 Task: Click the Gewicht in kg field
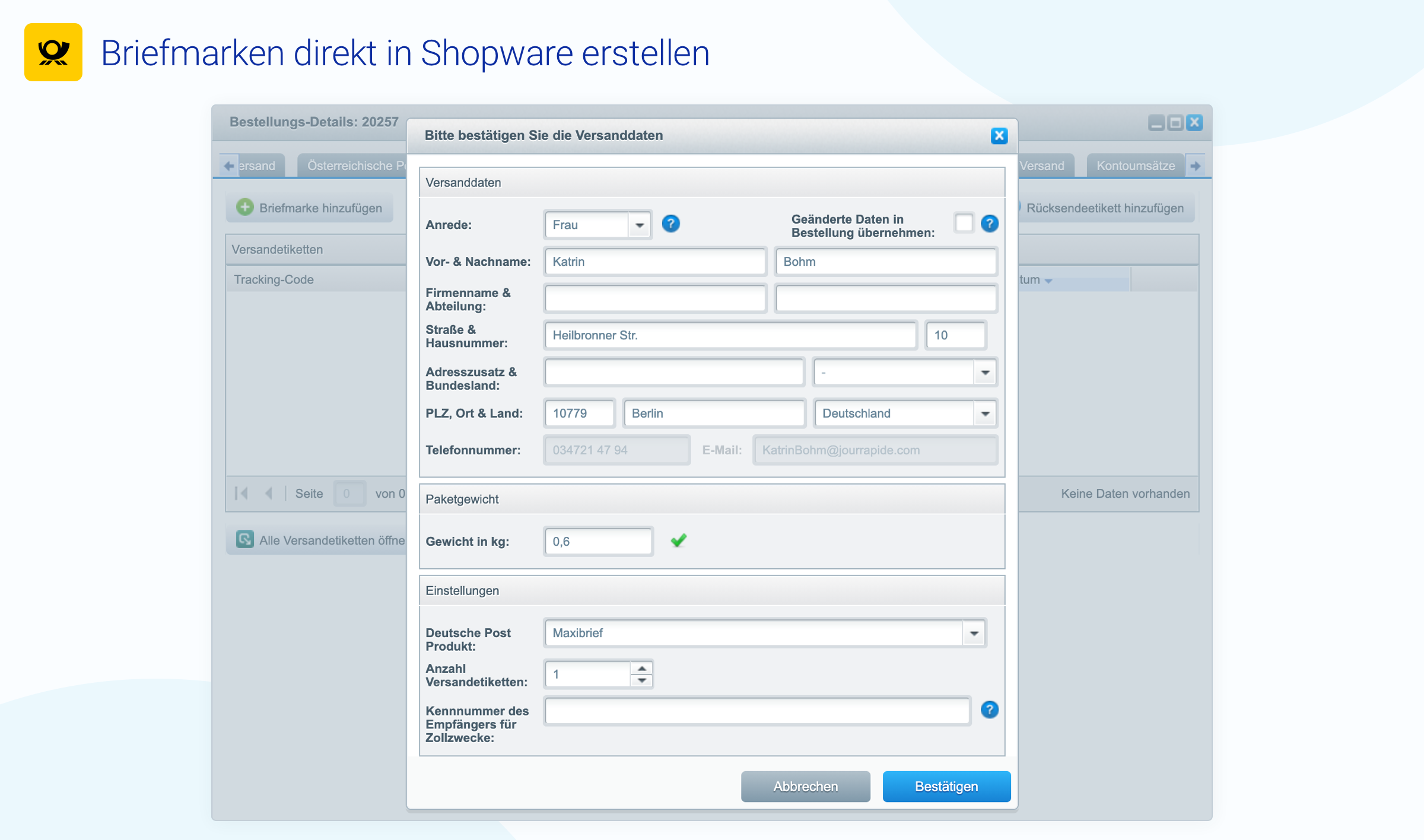click(x=598, y=541)
